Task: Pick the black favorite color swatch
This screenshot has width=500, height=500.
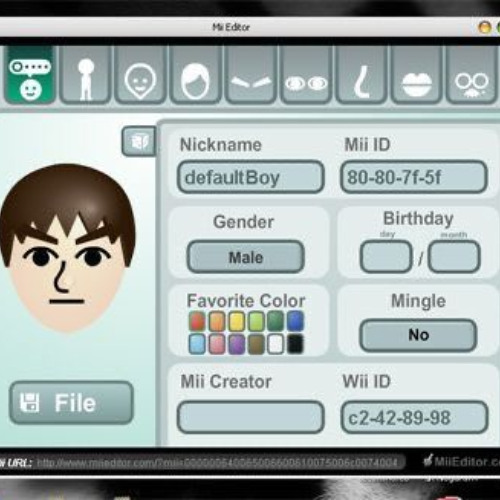Action: click(295, 344)
